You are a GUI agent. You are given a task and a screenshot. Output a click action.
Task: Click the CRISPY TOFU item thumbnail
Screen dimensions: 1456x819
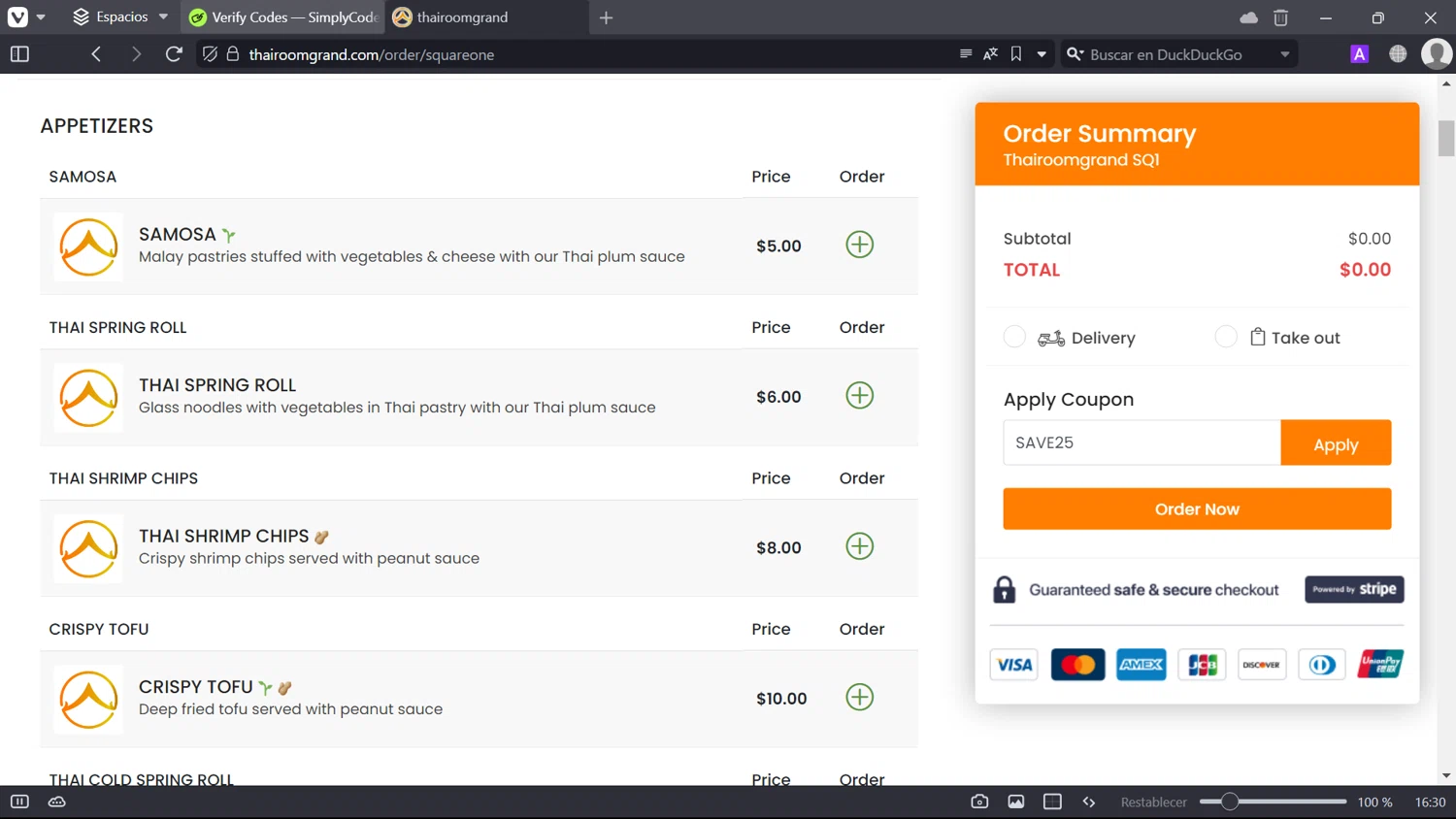pyautogui.click(x=88, y=699)
